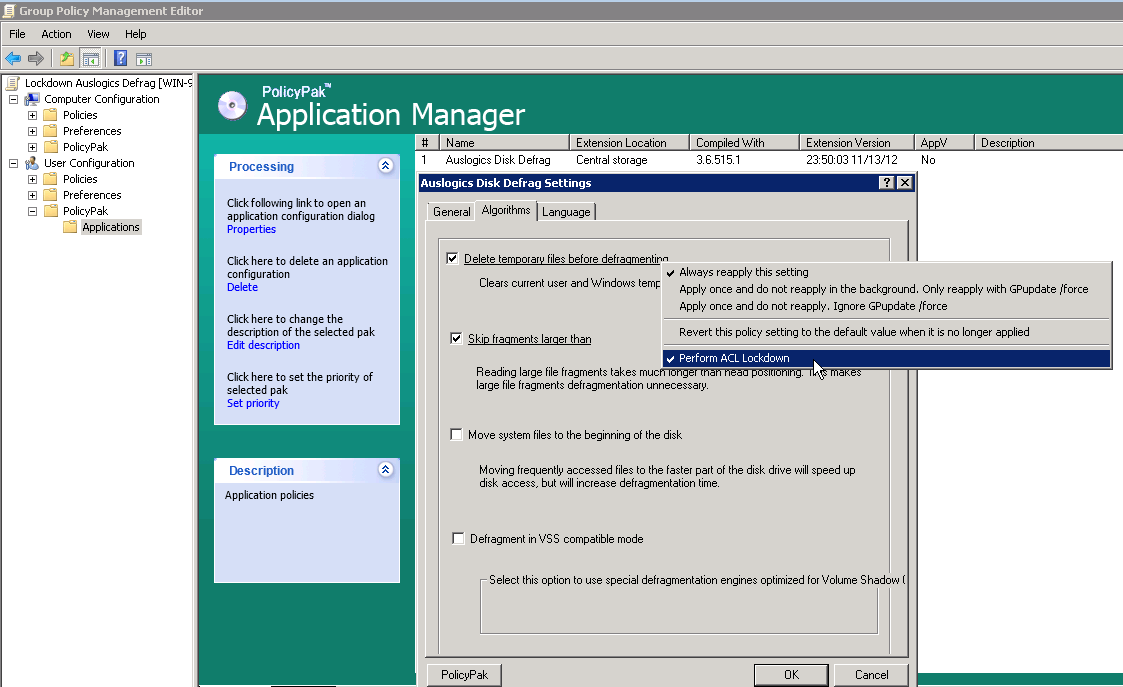Image resolution: width=1123 pixels, height=687 pixels.
Task: Click the User Configuration node icon
Action: pos(32,163)
